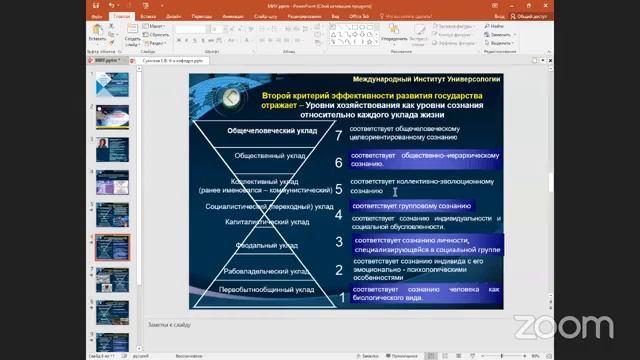
Task: Toggle Strikethrough (abc) formatting
Action: pos(211,40)
